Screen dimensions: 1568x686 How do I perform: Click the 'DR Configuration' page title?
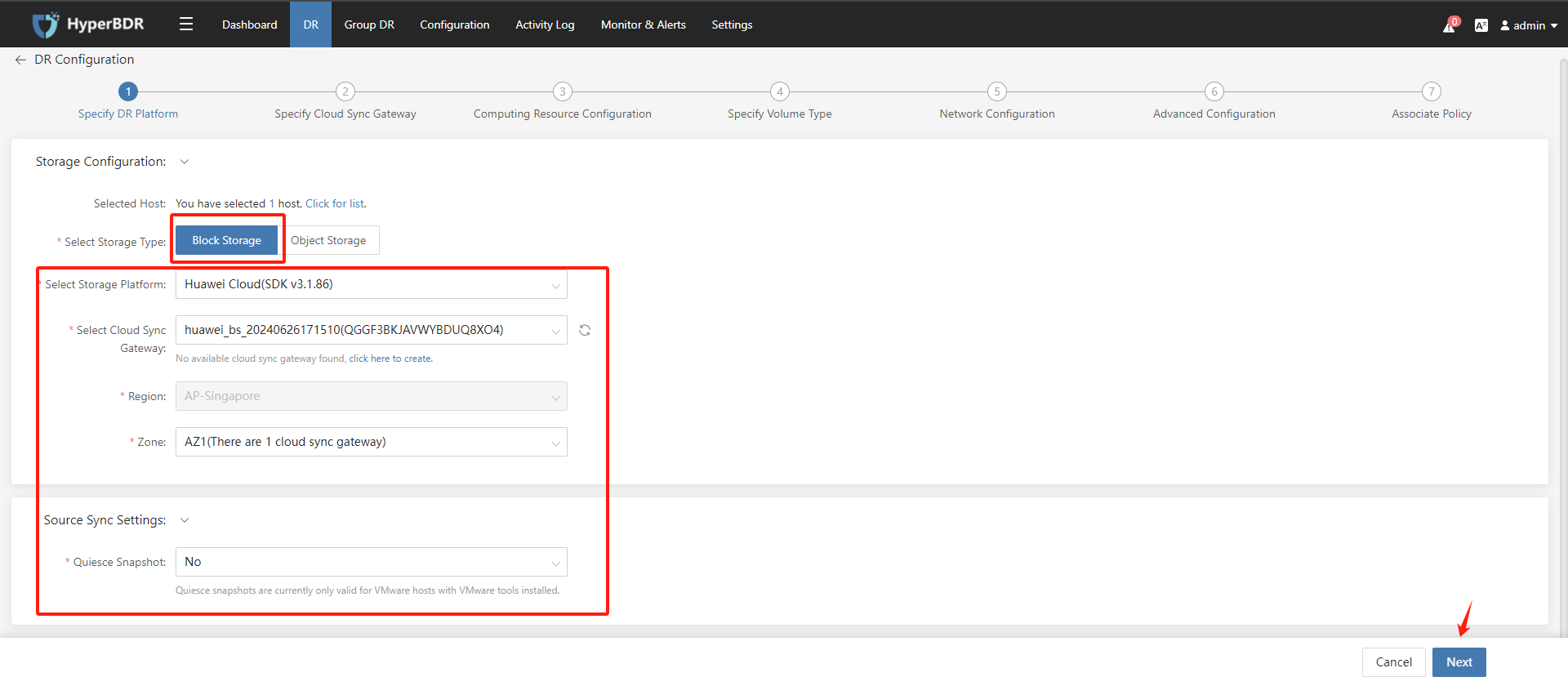pyautogui.click(x=84, y=60)
